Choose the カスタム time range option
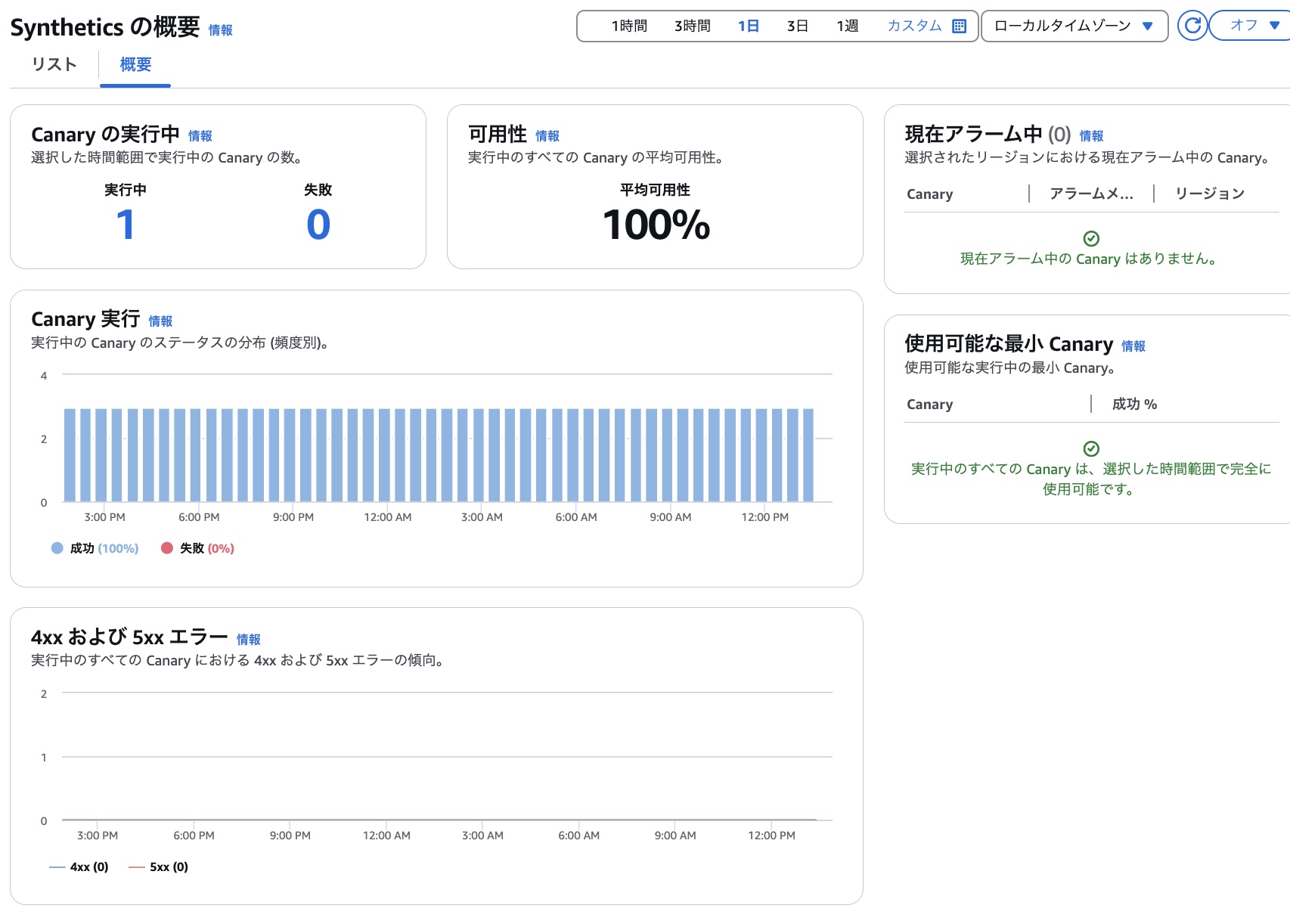 915,26
